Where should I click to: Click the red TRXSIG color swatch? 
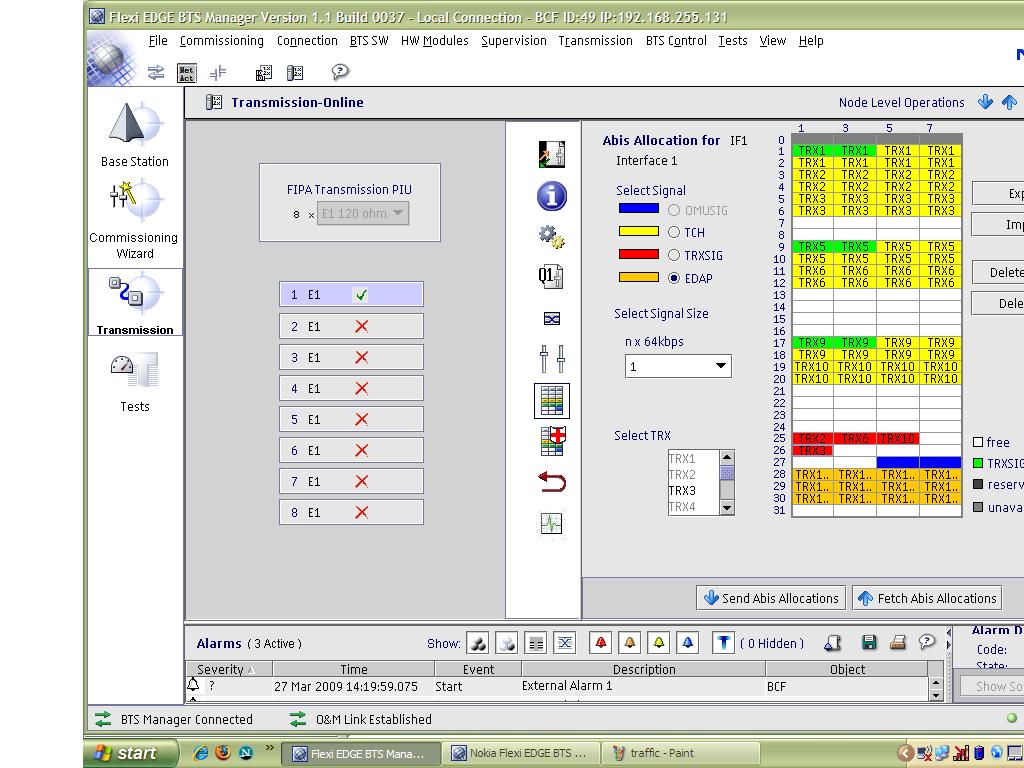(x=637, y=255)
